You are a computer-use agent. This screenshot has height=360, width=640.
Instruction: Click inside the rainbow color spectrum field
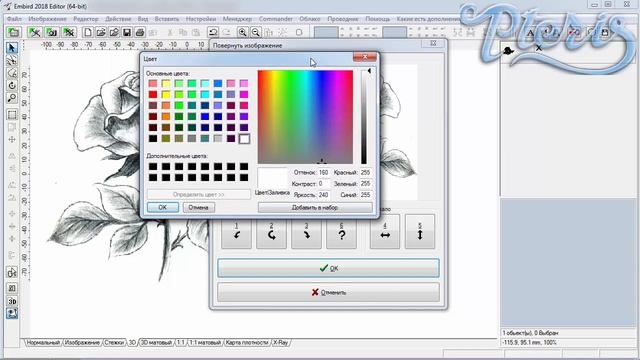point(305,117)
